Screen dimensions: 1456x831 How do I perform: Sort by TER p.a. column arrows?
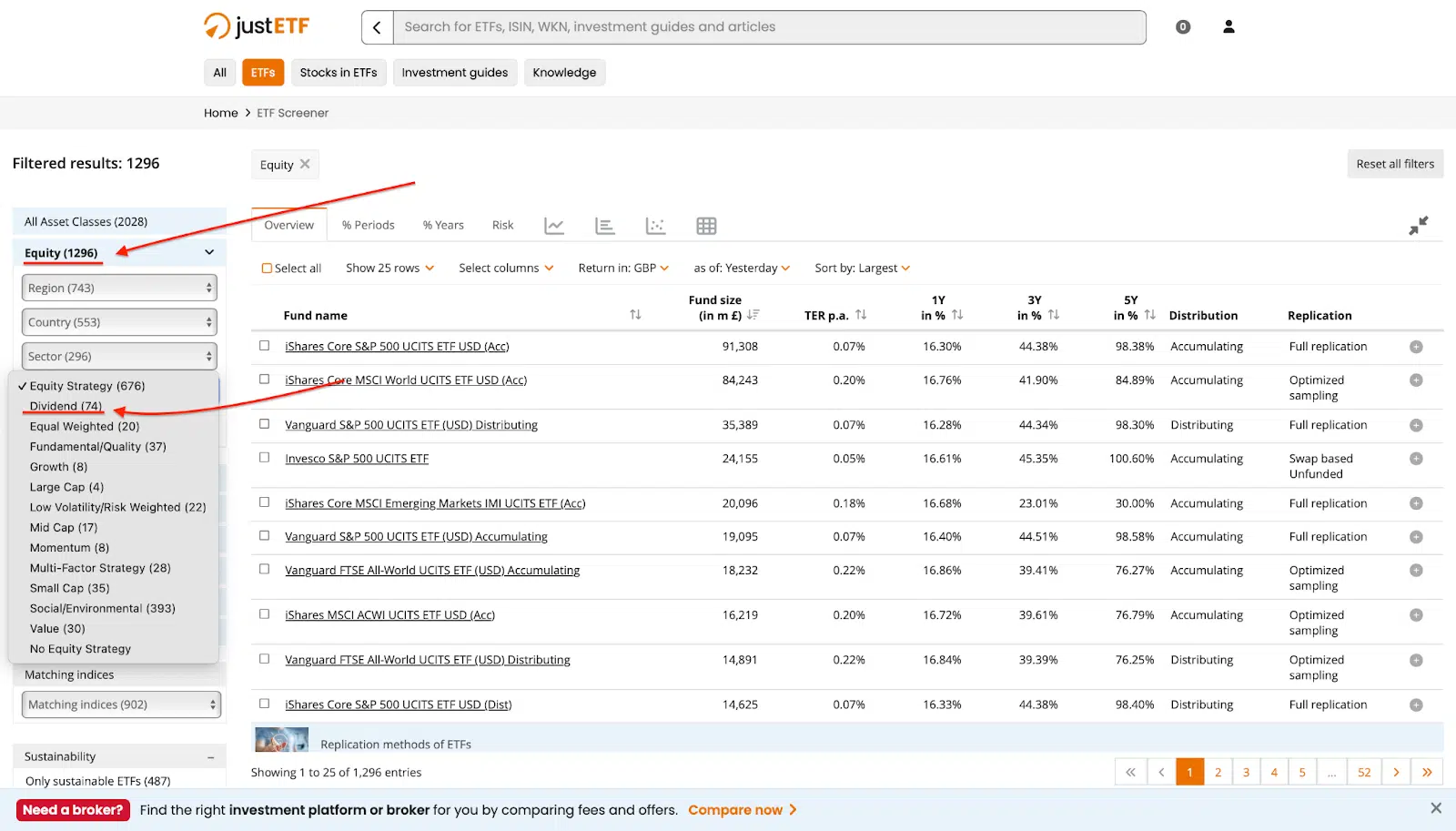[x=861, y=315]
